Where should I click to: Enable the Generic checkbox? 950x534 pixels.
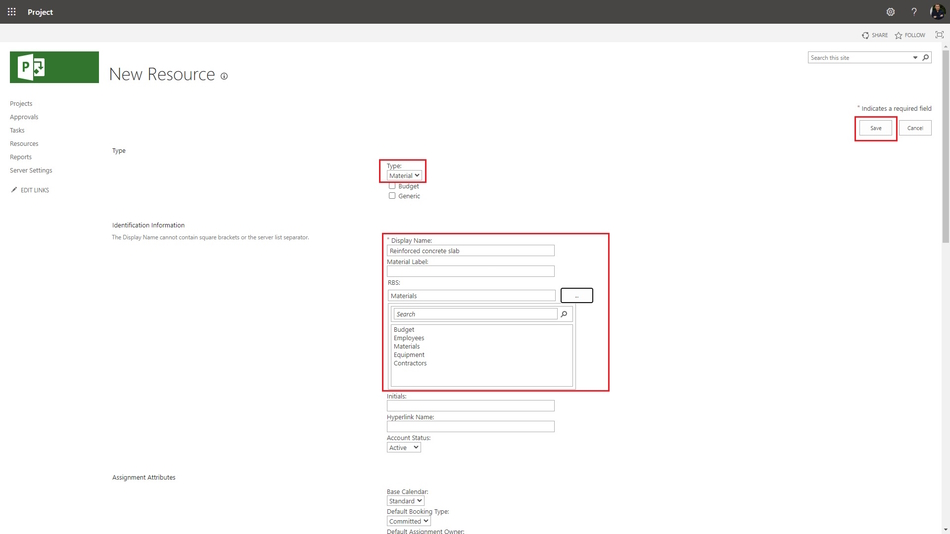coord(392,196)
